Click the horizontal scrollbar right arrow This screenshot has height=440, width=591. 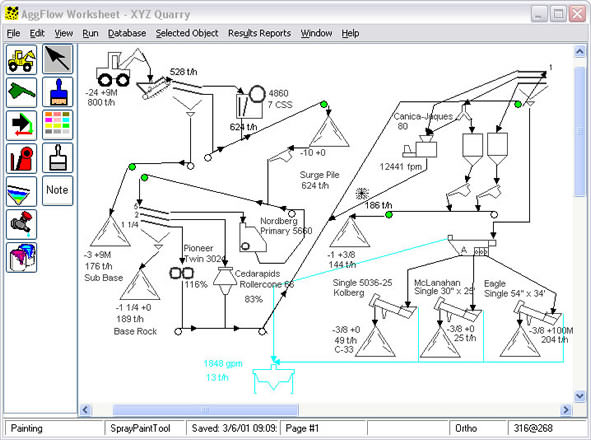(565, 410)
